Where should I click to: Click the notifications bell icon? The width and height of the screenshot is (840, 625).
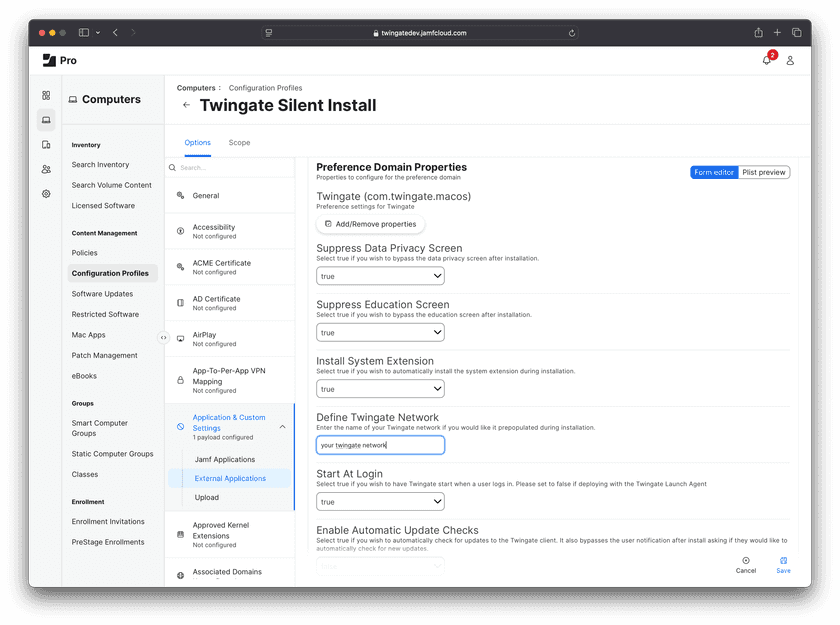coord(767,60)
